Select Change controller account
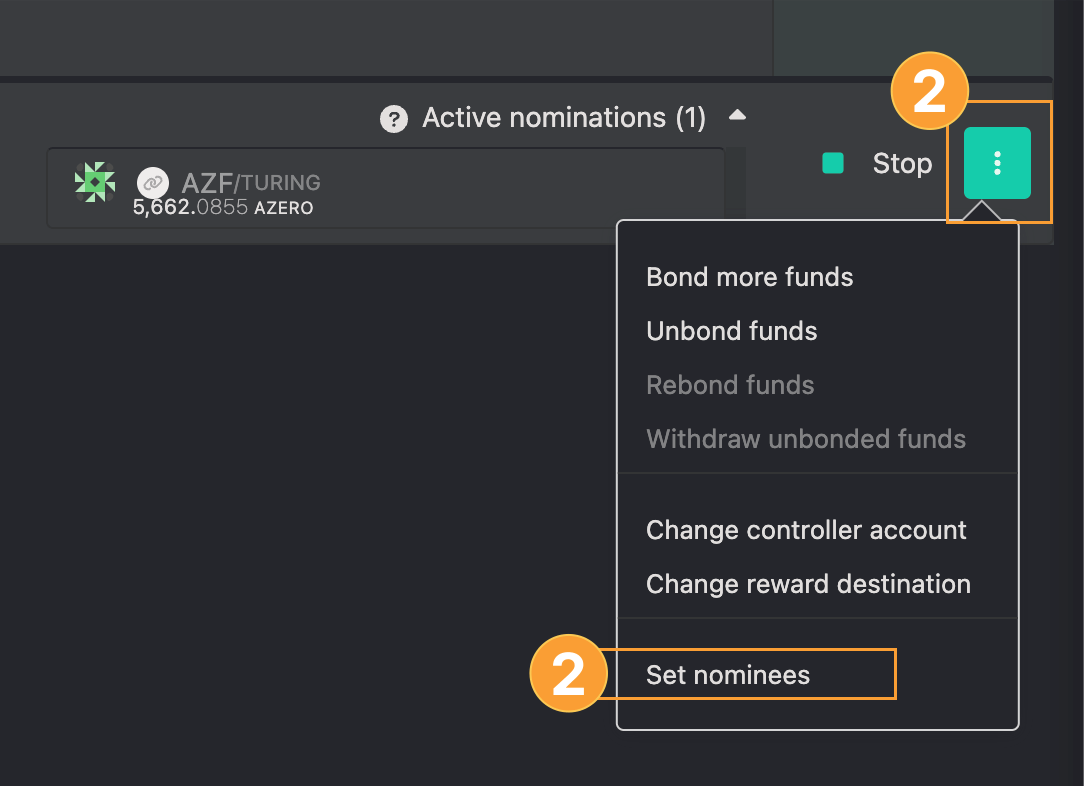Viewport: 1084px width, 786px height. (806, 530)
